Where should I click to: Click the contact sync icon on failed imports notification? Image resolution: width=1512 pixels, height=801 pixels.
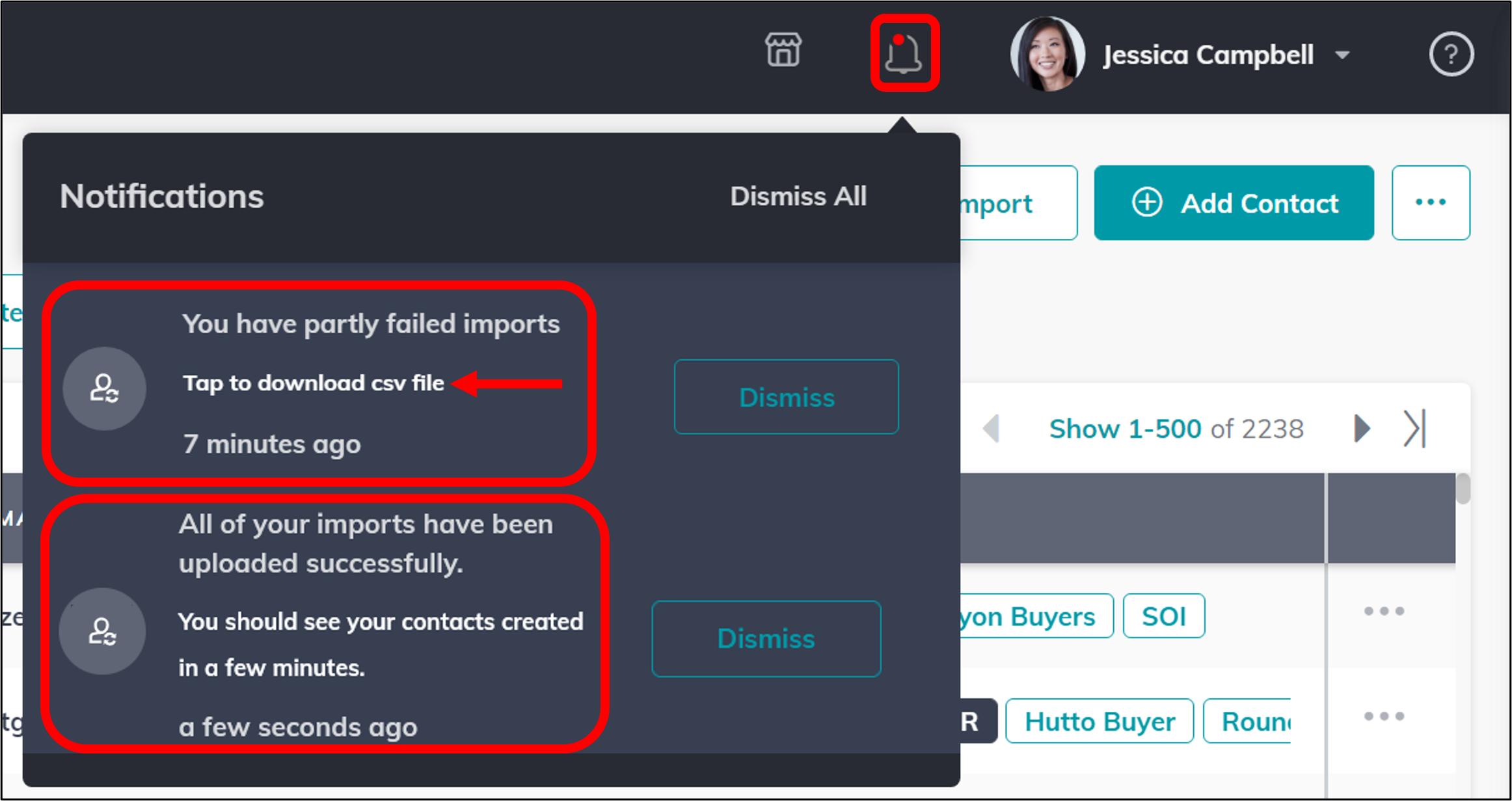click(x=103, y=388)
